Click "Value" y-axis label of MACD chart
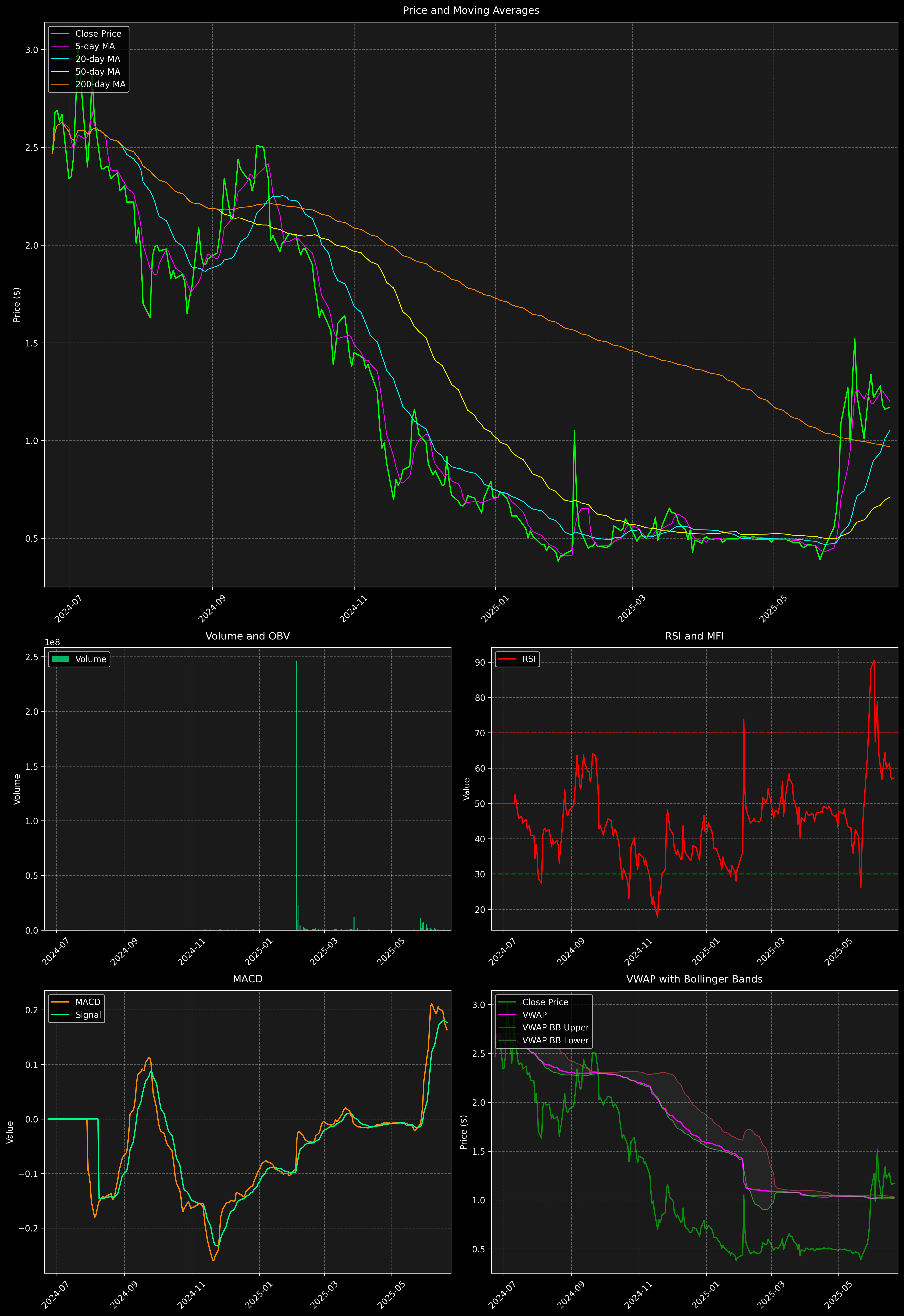Screen dimensions: 904x1316 coord(10,1132)
